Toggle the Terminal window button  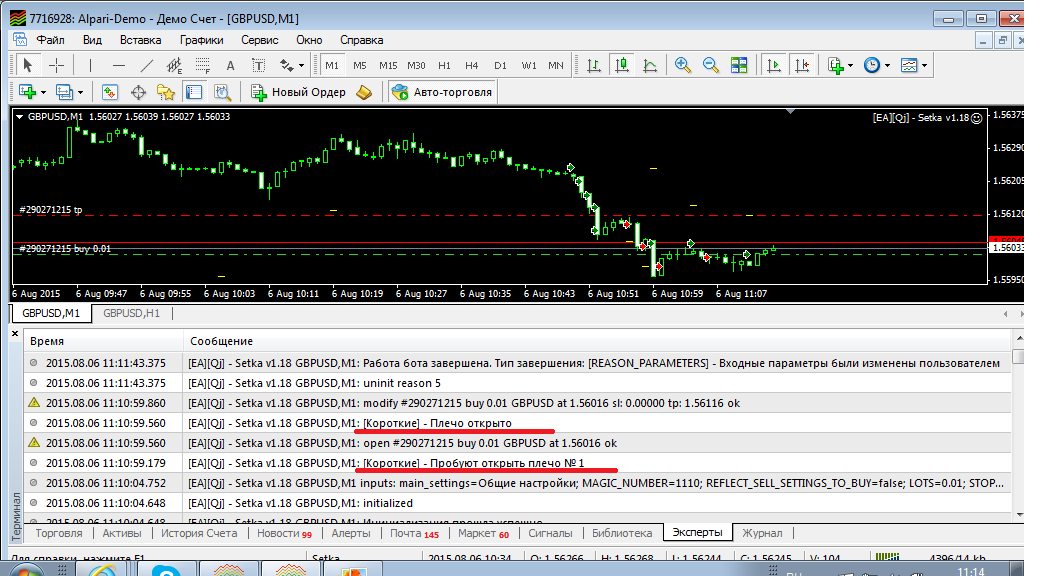[x=194, y=92]
